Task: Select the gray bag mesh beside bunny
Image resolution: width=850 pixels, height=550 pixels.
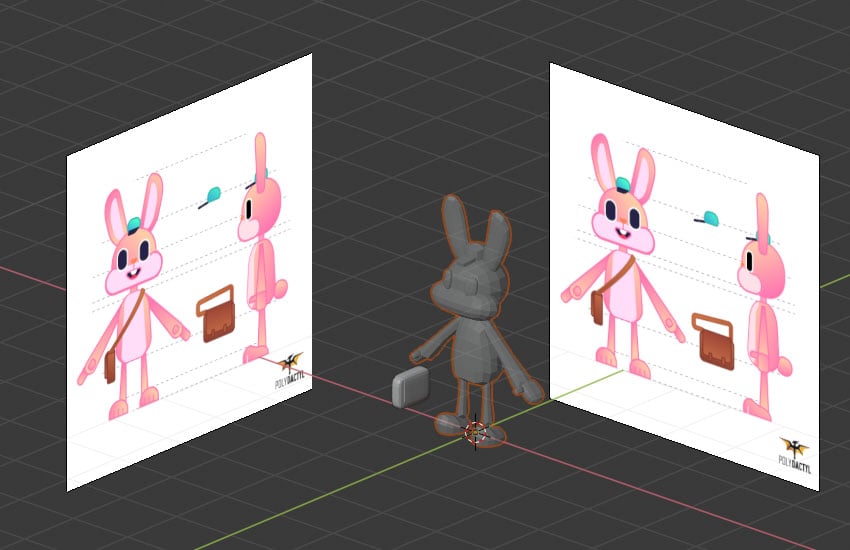Action: point(410,387)
